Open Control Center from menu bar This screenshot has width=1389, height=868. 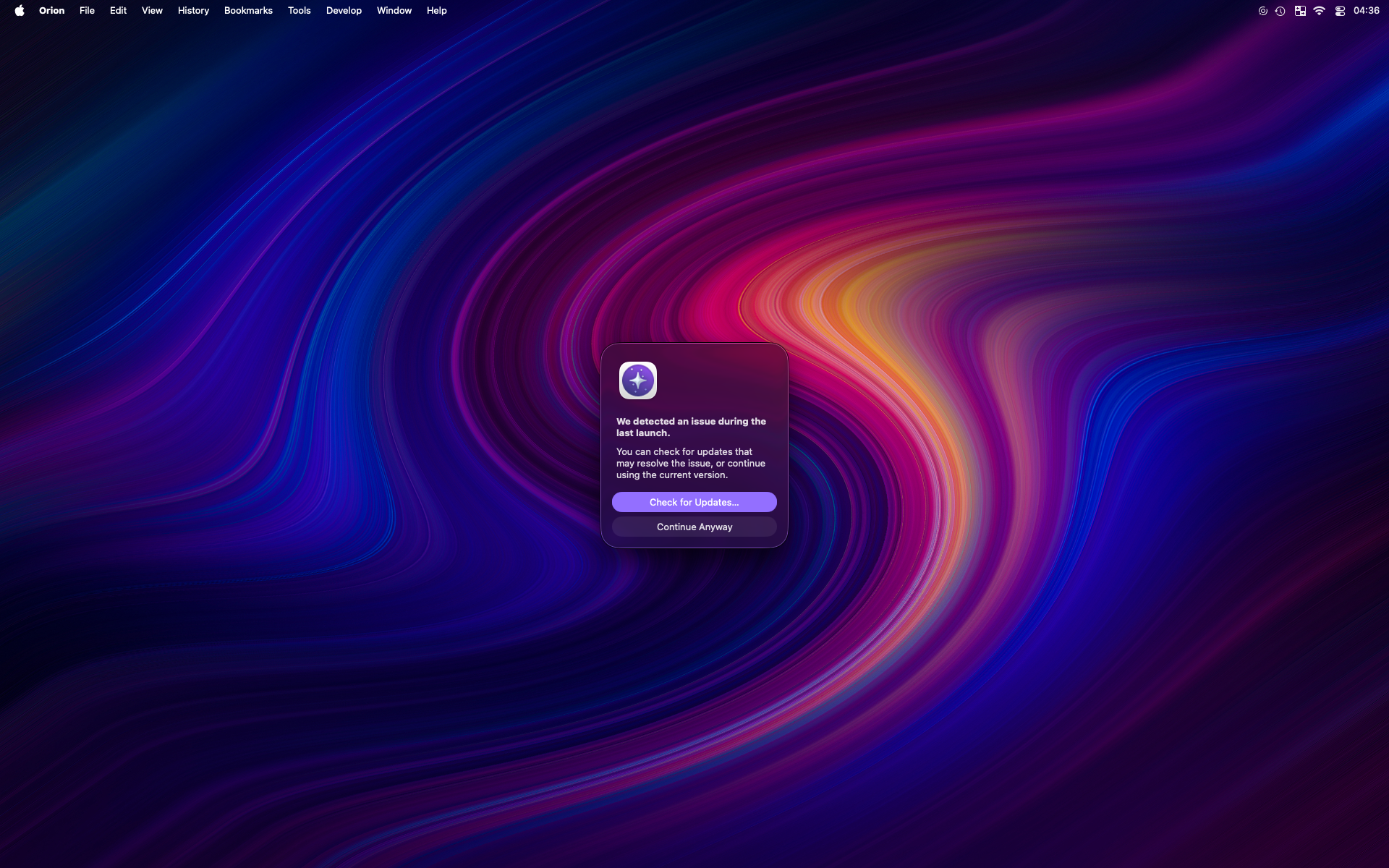[1340, 10]
